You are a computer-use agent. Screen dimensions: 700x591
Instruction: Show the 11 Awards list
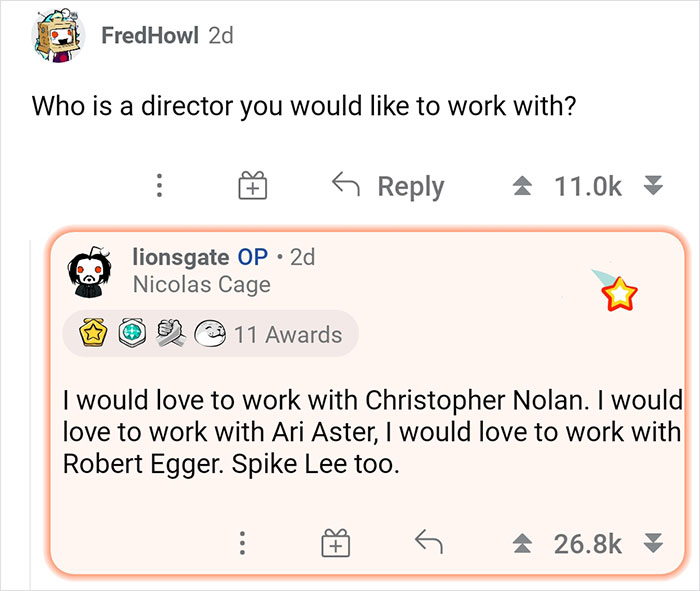[287, 334]
